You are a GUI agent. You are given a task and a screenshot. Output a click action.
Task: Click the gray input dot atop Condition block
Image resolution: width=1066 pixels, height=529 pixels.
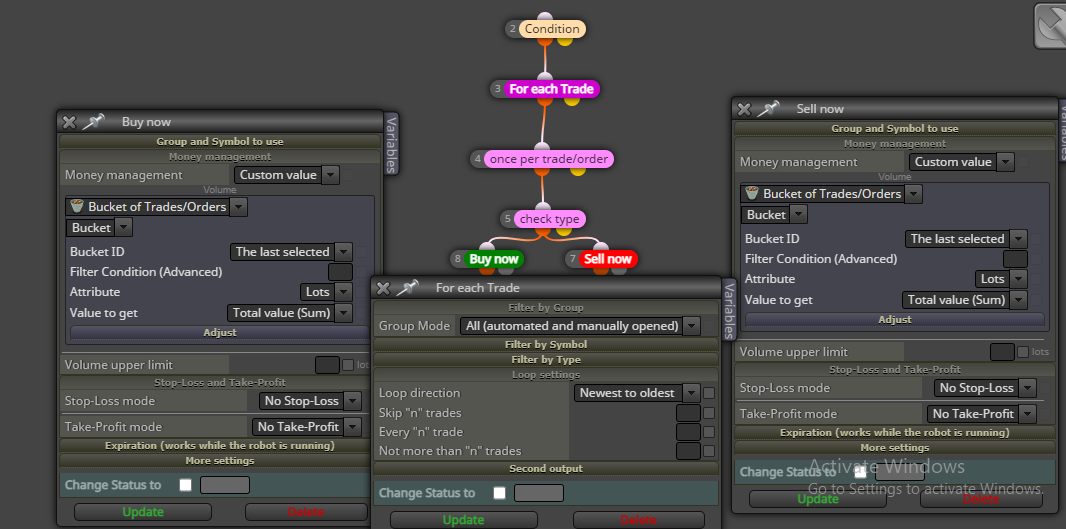(x=545, y=16)
